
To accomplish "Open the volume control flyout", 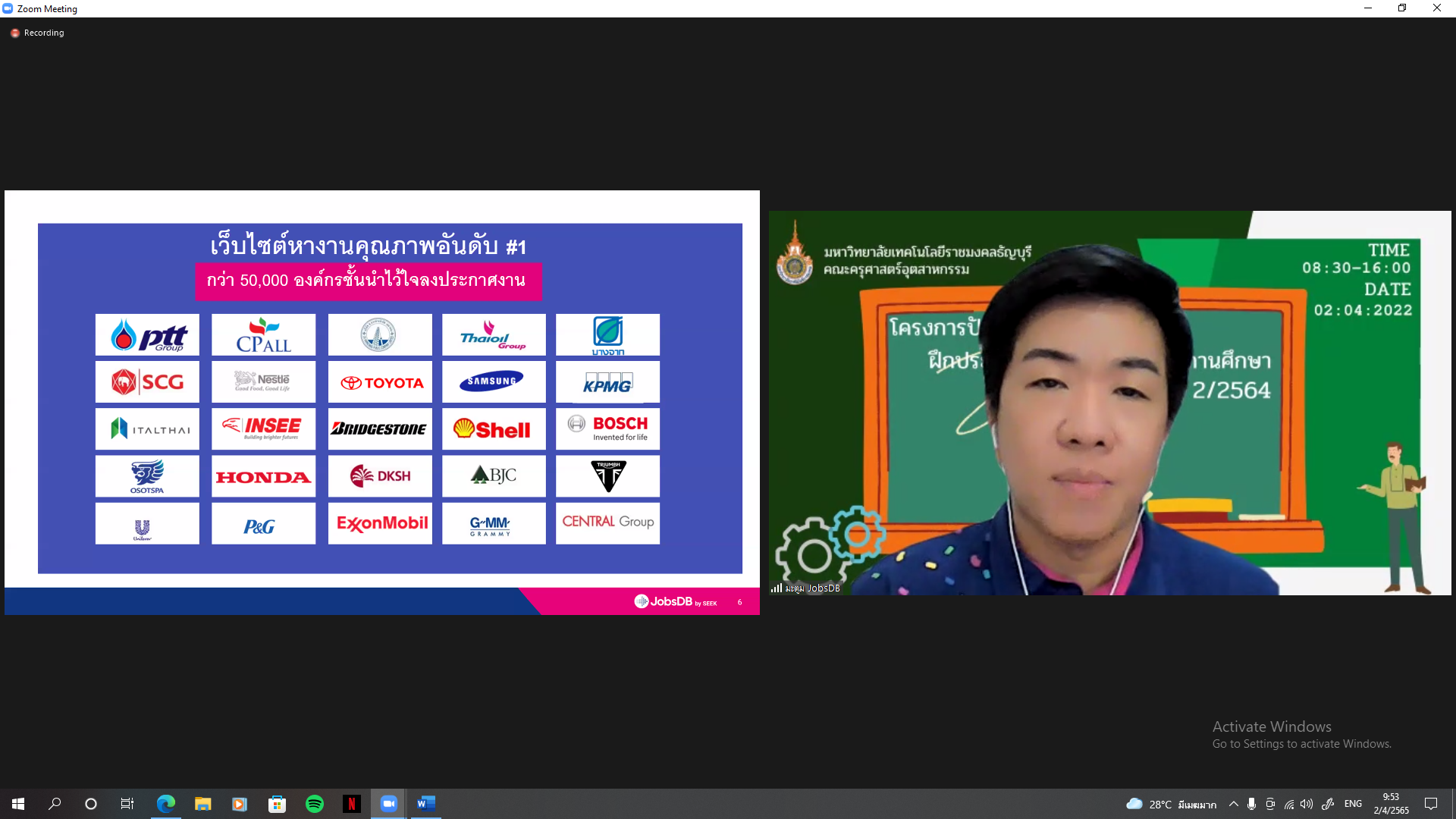I will (1306, 804).
